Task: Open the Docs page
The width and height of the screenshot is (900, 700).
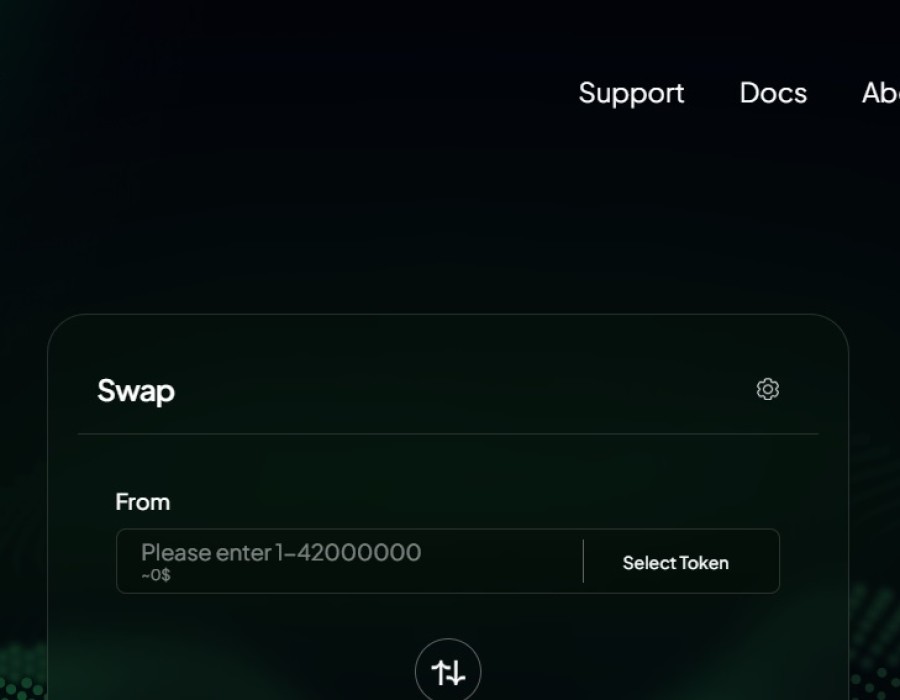Action: [x=773, y=93]
